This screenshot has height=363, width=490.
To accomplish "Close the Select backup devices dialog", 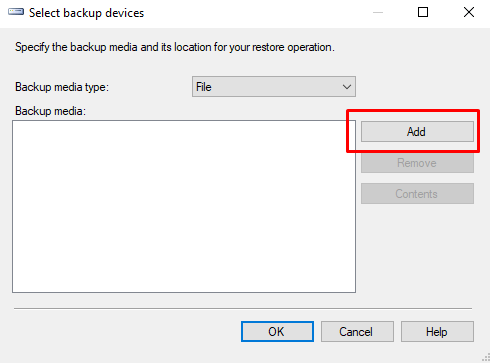I will coord(469,12).
